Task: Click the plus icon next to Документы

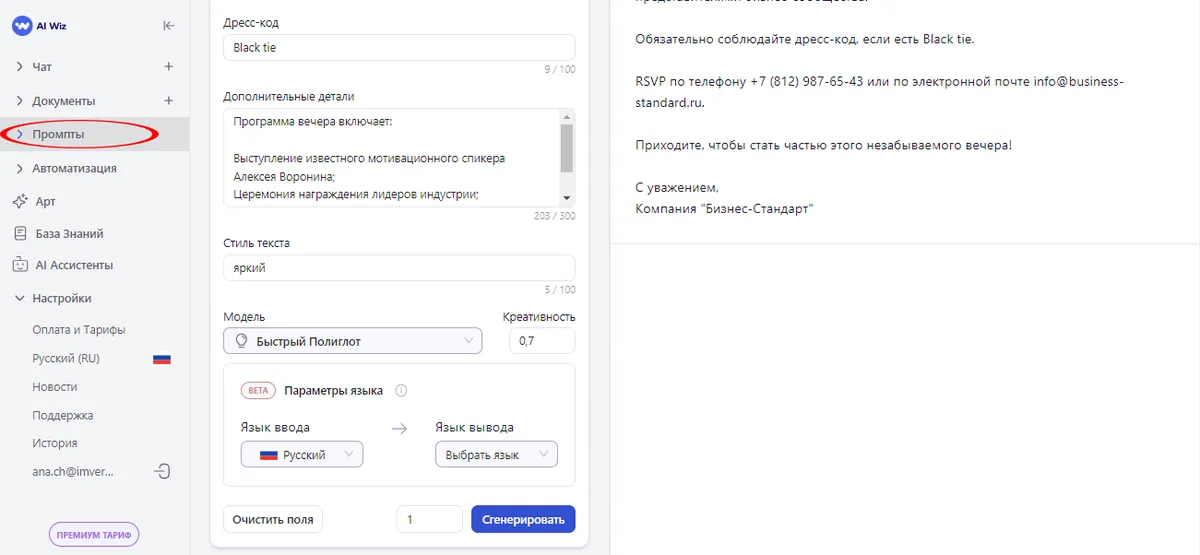Action: [168, 101]
